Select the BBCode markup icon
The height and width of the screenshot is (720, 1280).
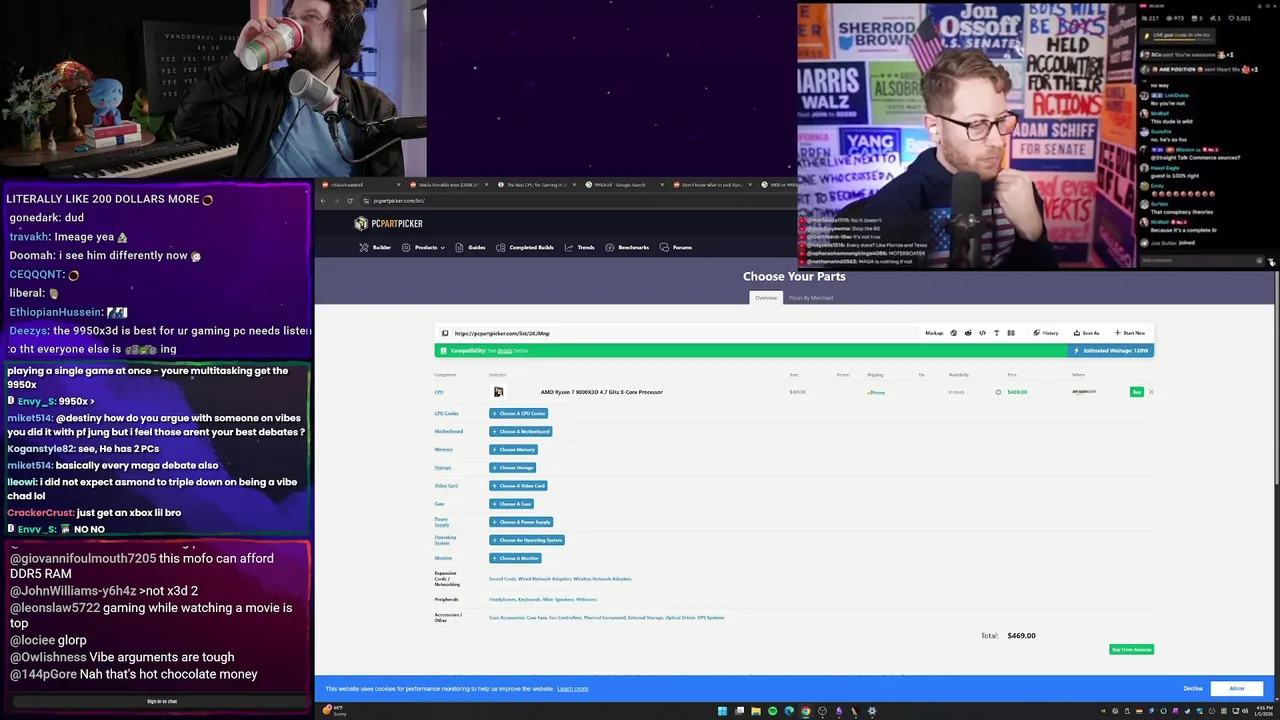[1011, 333]
